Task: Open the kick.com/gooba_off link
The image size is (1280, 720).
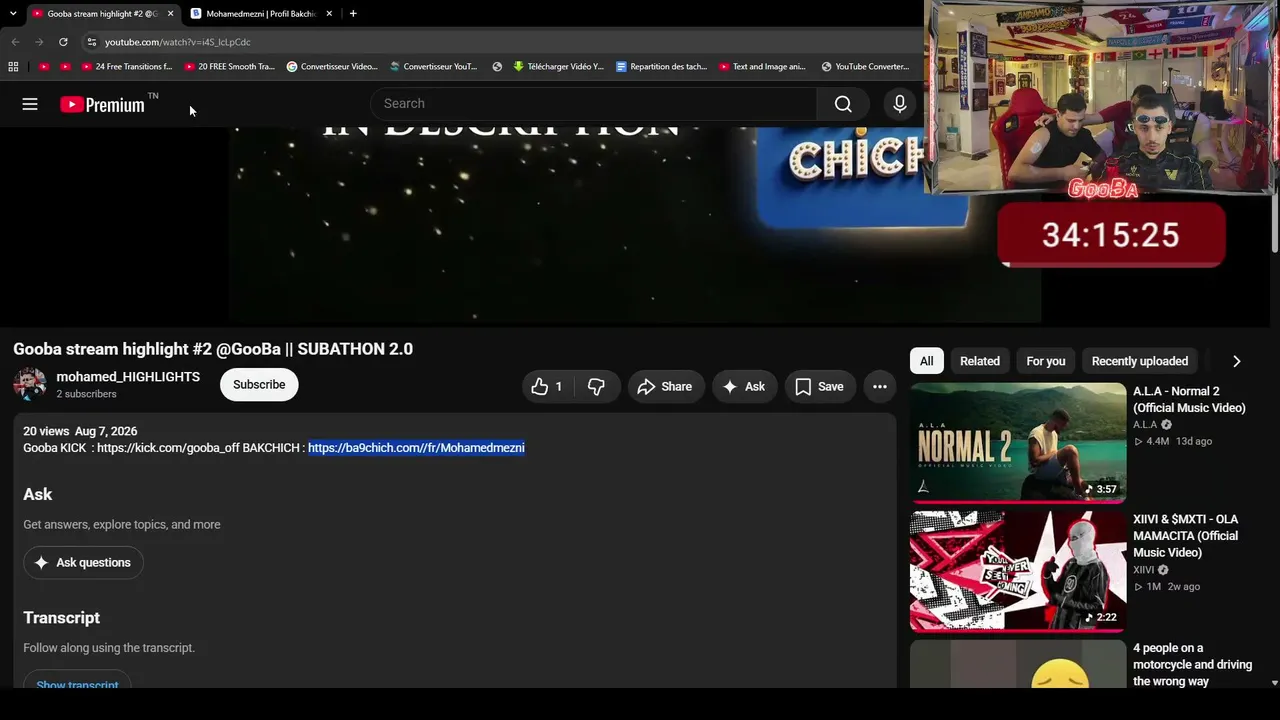Action: click(168, 448)
